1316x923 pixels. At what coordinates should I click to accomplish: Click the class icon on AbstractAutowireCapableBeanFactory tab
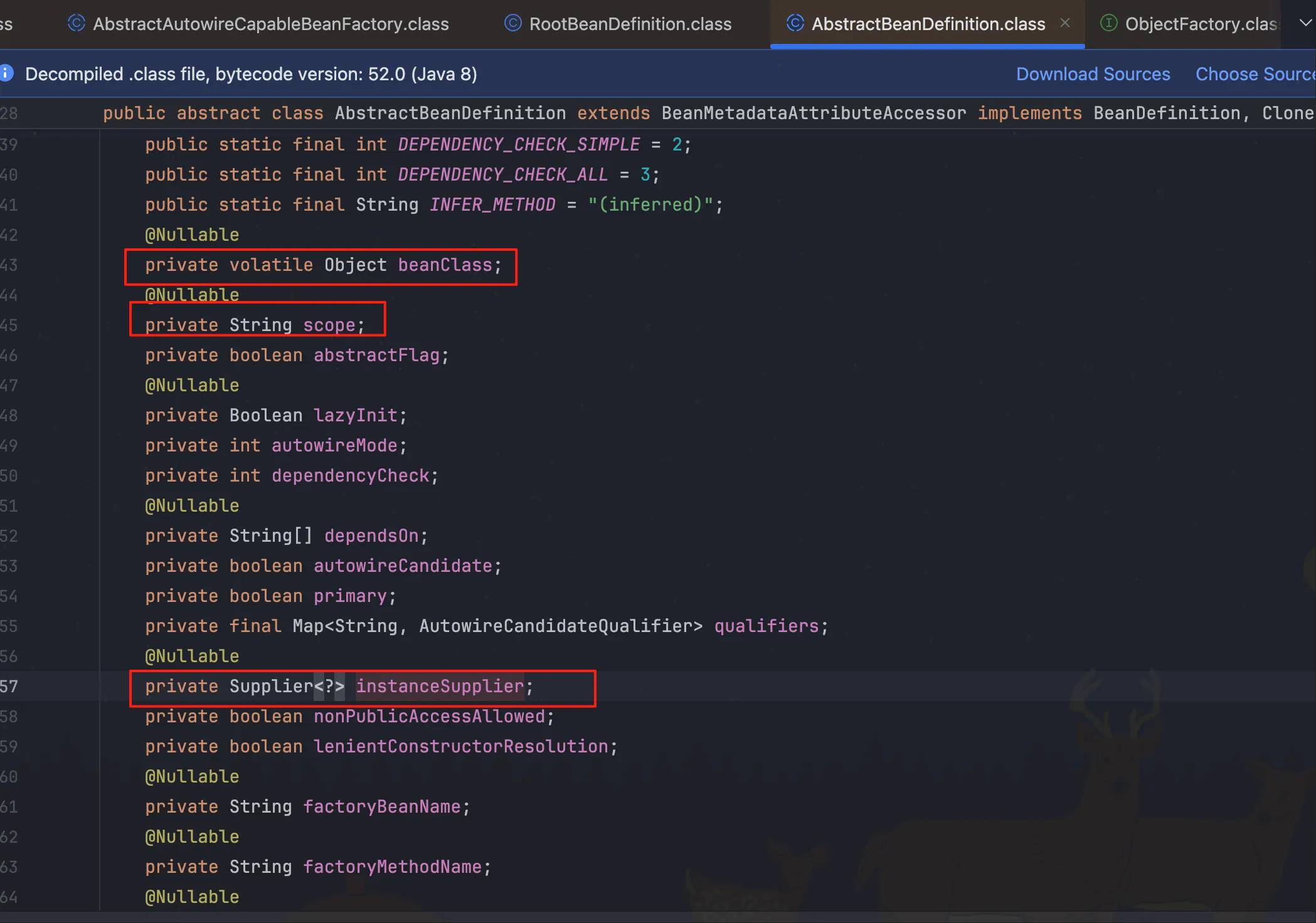[76, 24]
